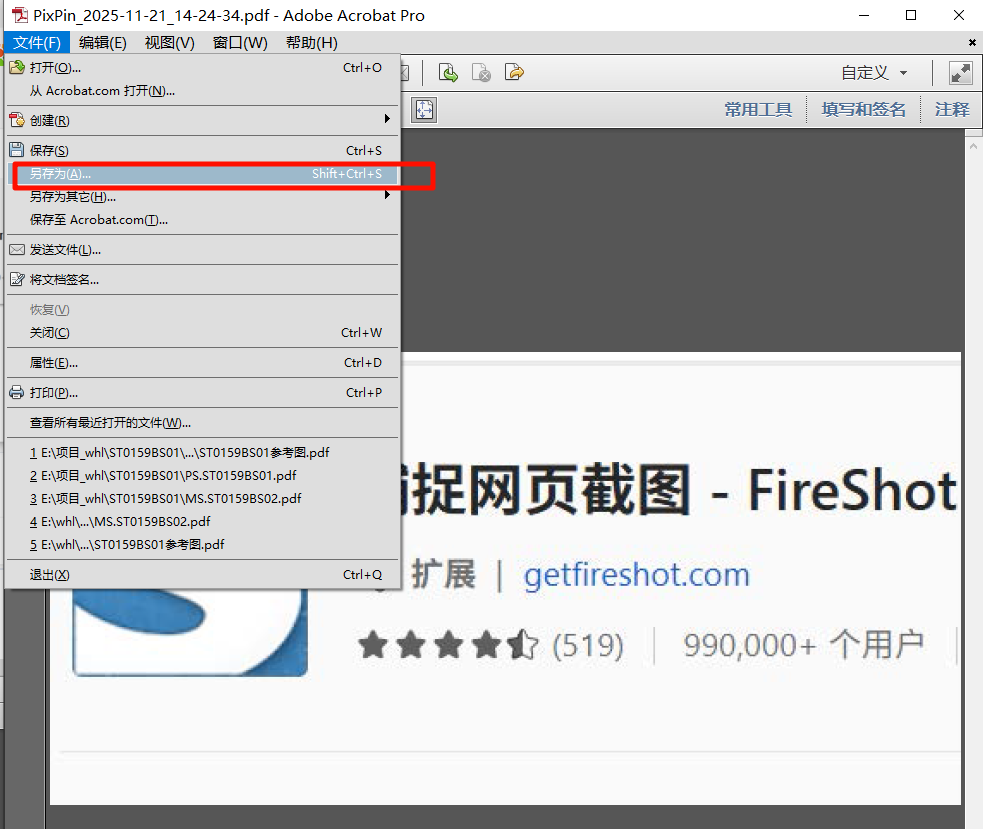Open the 自定义 dropdown
The image size is (983, 829).
click(874, 73)
